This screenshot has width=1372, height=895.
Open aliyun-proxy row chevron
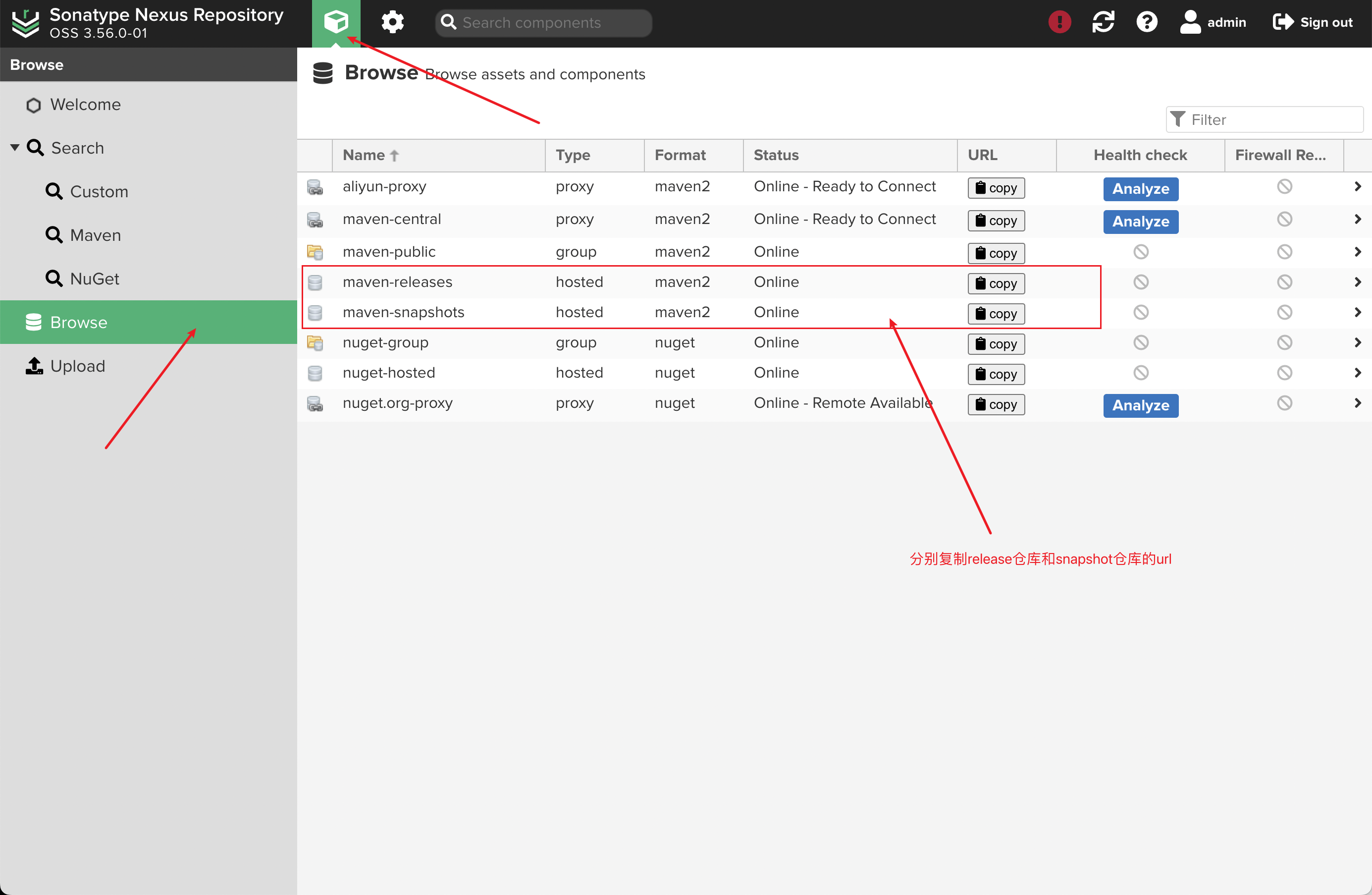1358,186
